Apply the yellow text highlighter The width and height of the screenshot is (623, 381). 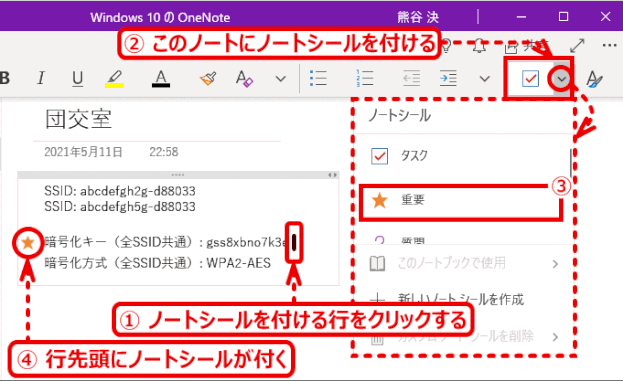tap(114, 79)
